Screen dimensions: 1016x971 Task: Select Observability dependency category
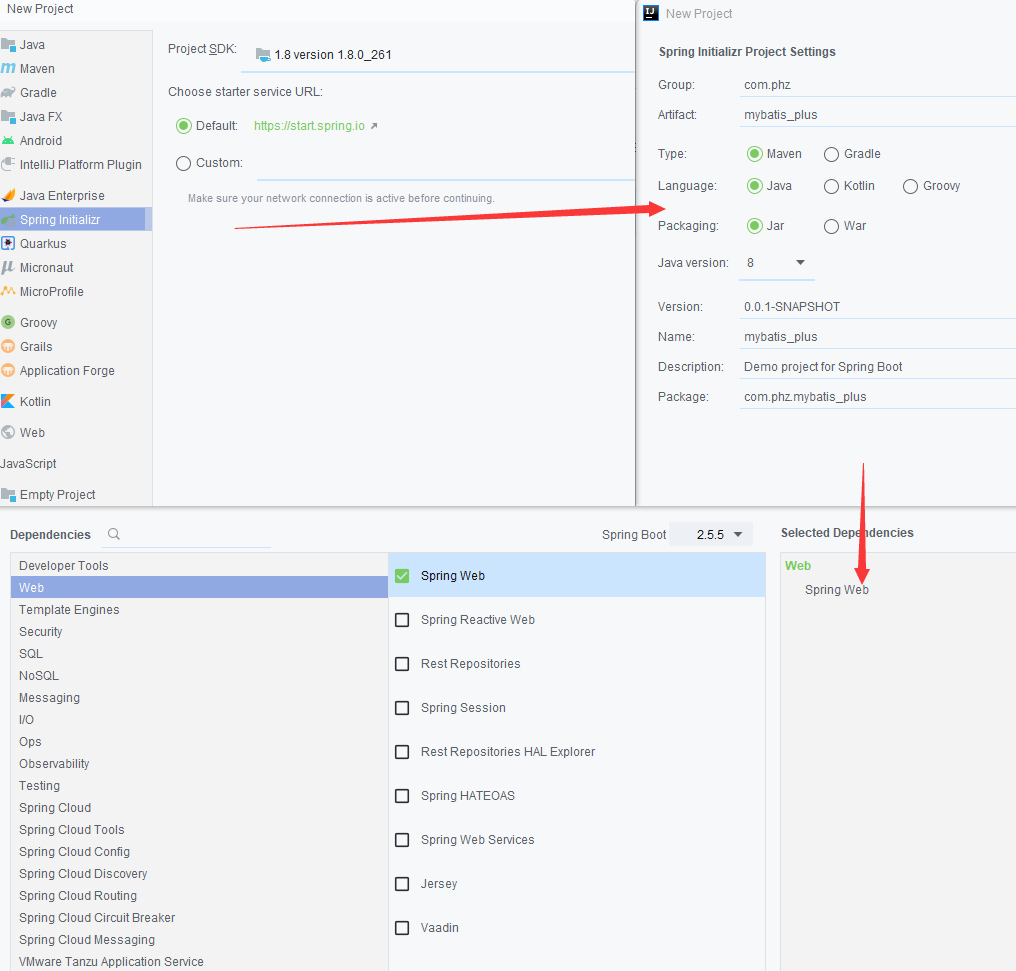point(200,764)
